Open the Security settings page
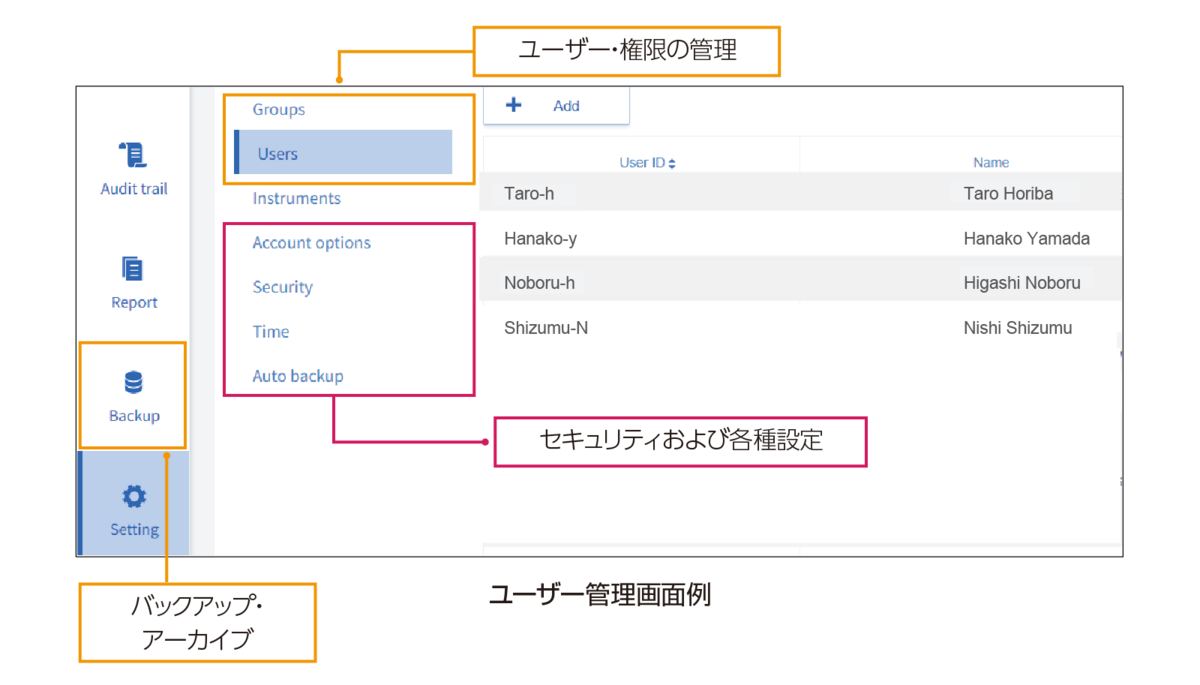The width and height of the screenshot is (1200, 685). 282,288
